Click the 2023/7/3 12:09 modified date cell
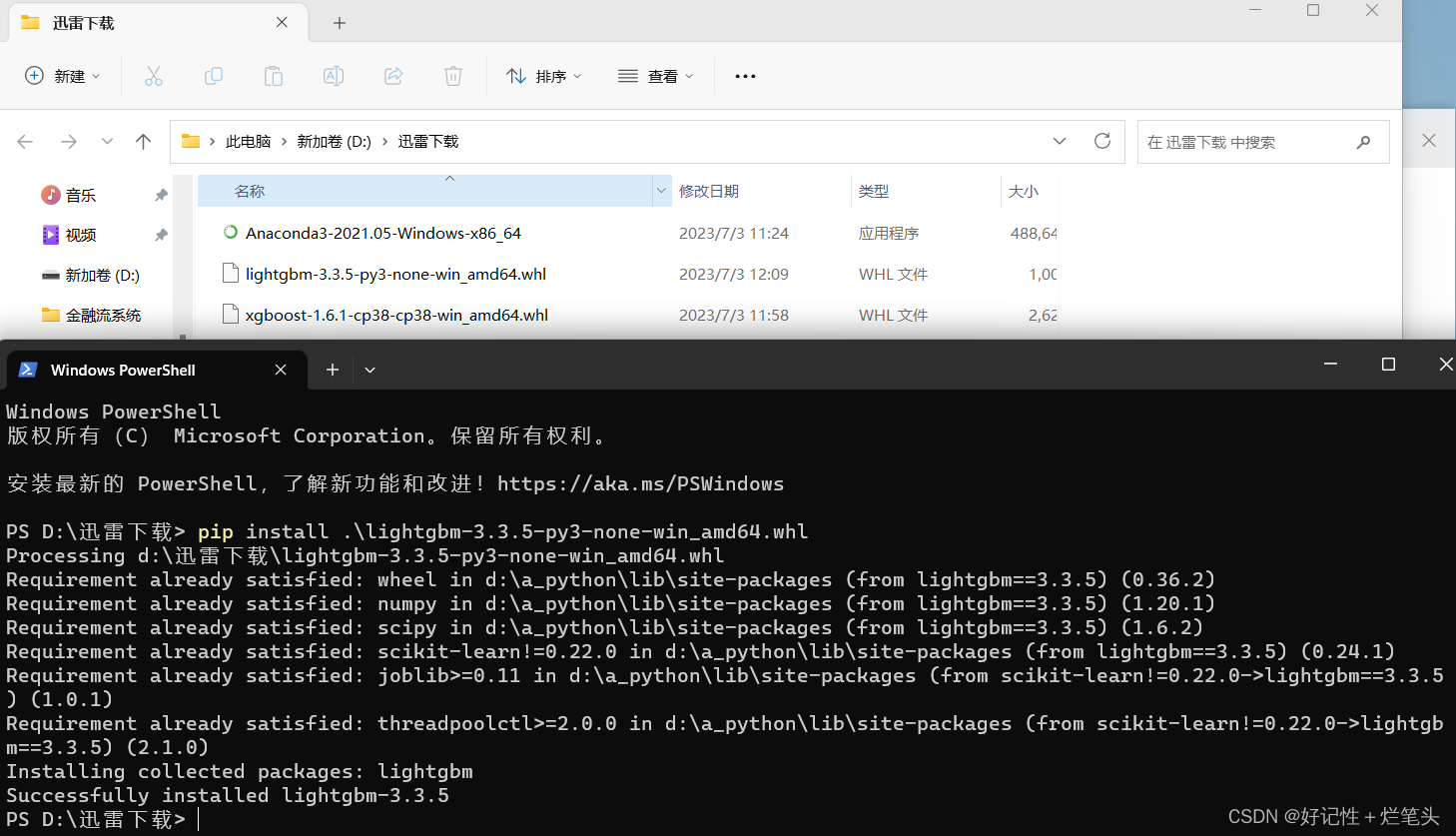 coord(734,274)
